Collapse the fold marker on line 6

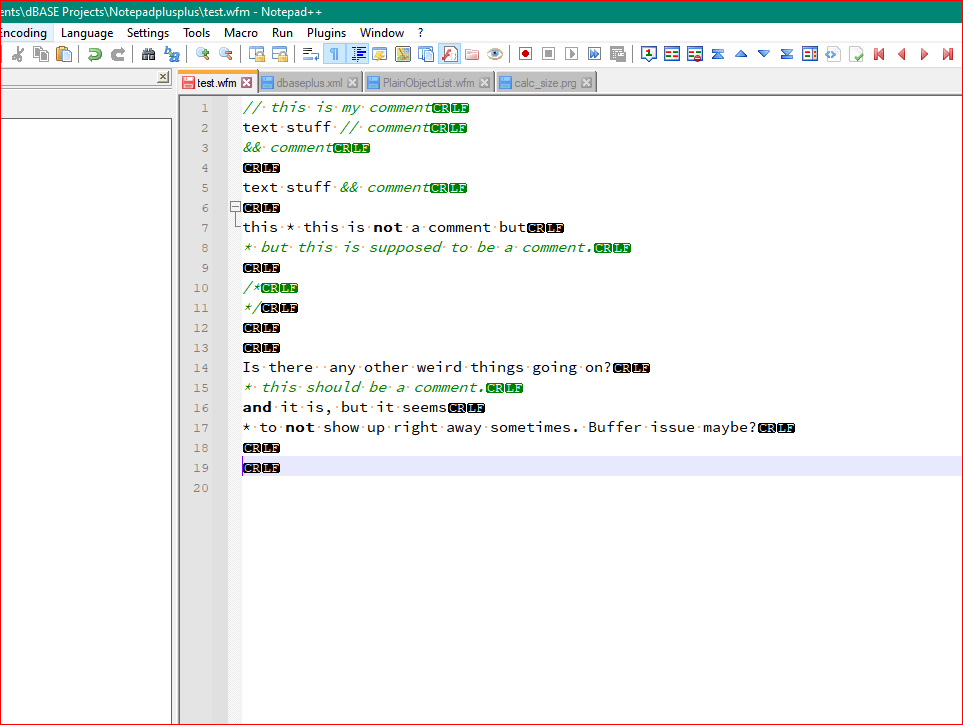pos(235,208)
